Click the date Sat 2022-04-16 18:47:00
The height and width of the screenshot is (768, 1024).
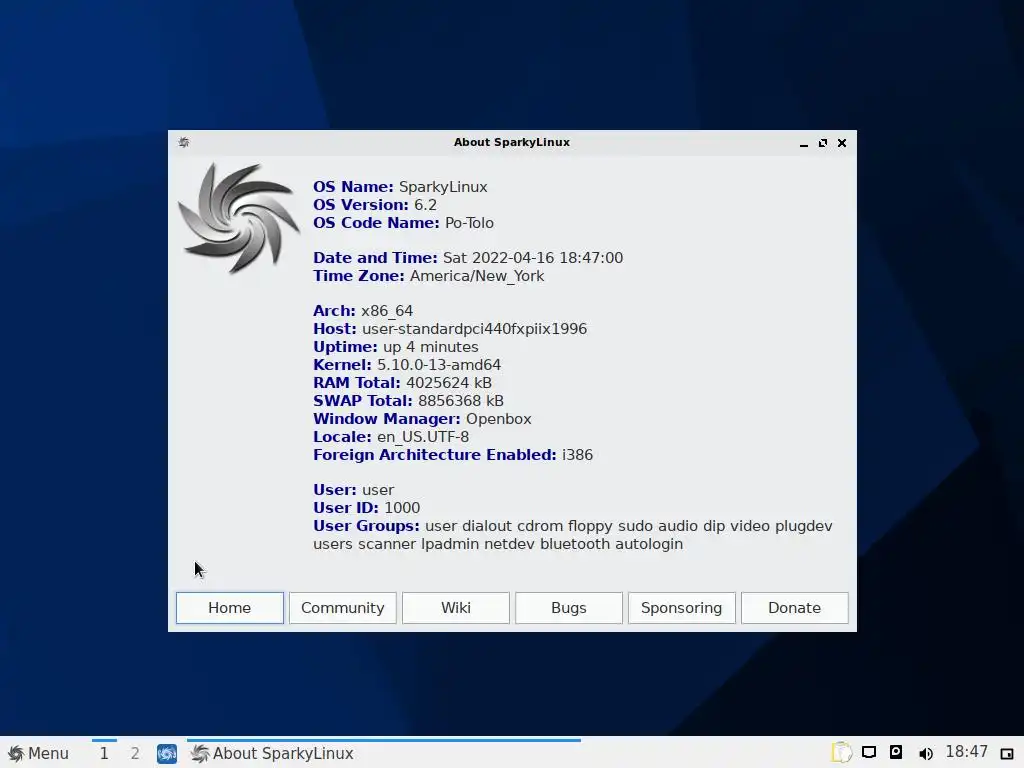tap(533, 258)
